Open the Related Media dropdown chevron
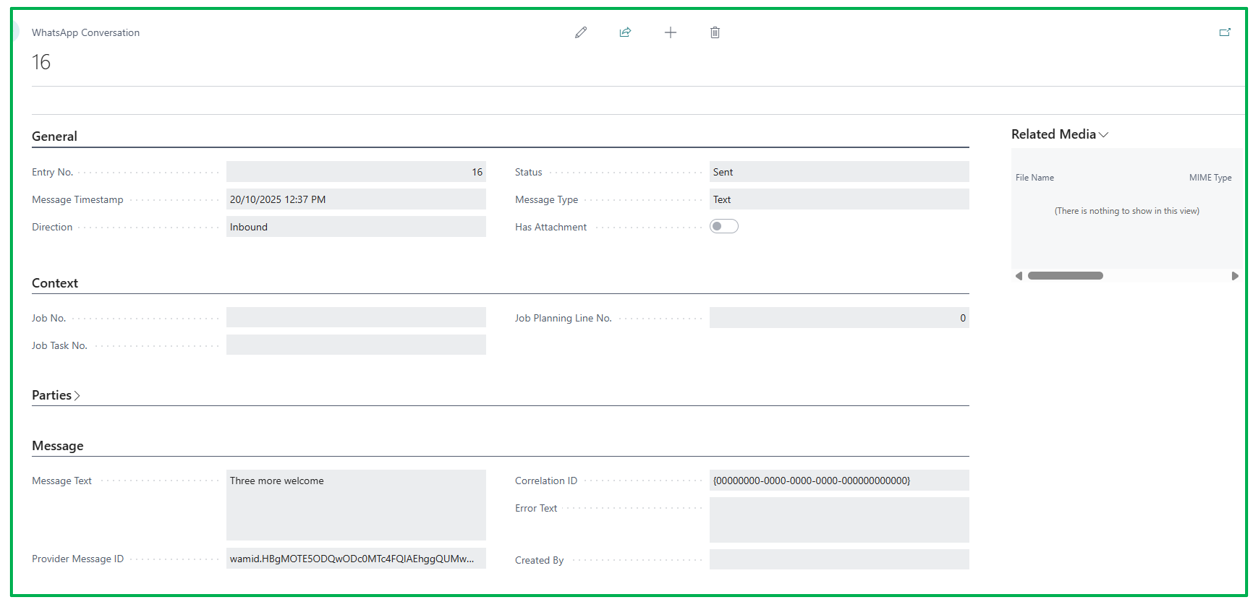 1104,135
